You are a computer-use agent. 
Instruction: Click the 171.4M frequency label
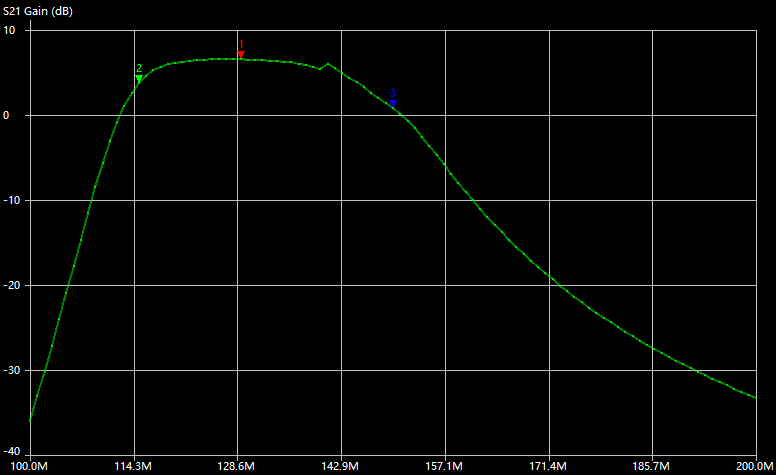pos(548,466)
